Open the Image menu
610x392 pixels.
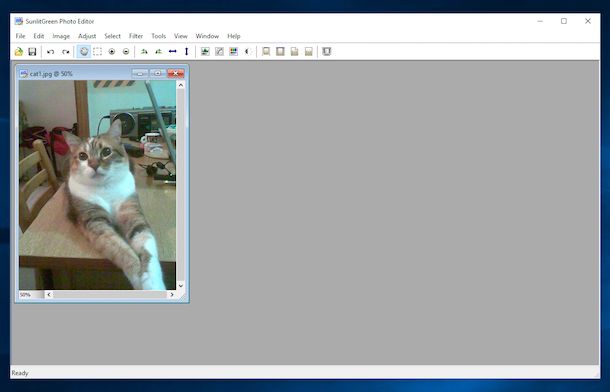[x=61, y=36]
